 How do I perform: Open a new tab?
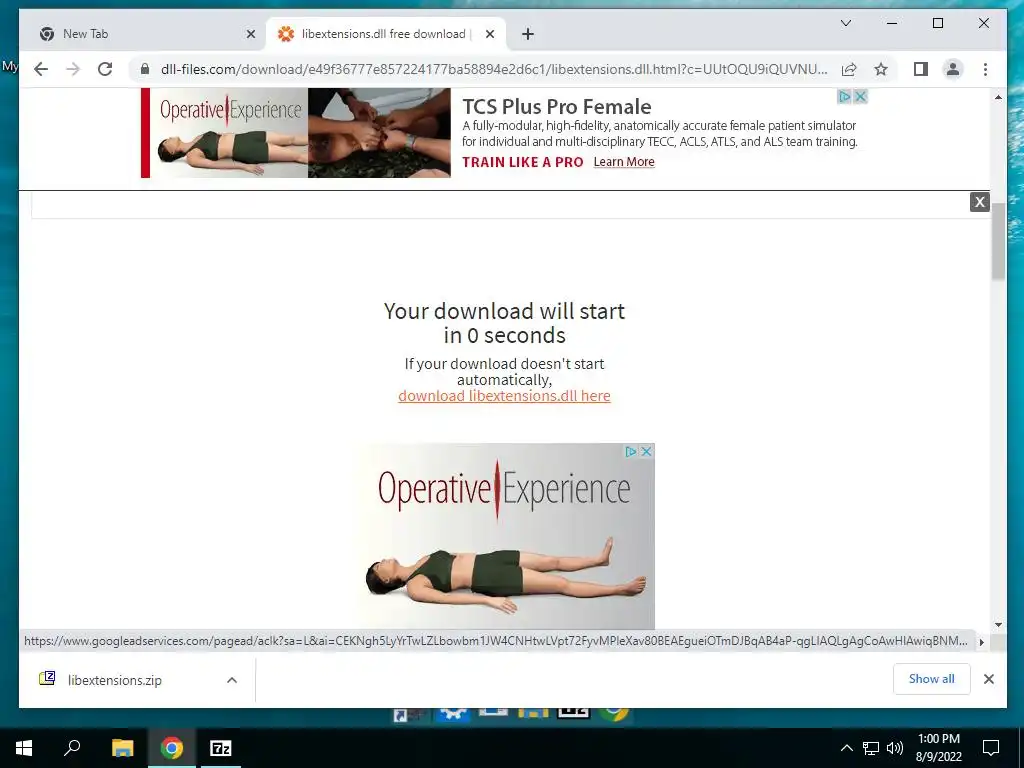(528, 34)
